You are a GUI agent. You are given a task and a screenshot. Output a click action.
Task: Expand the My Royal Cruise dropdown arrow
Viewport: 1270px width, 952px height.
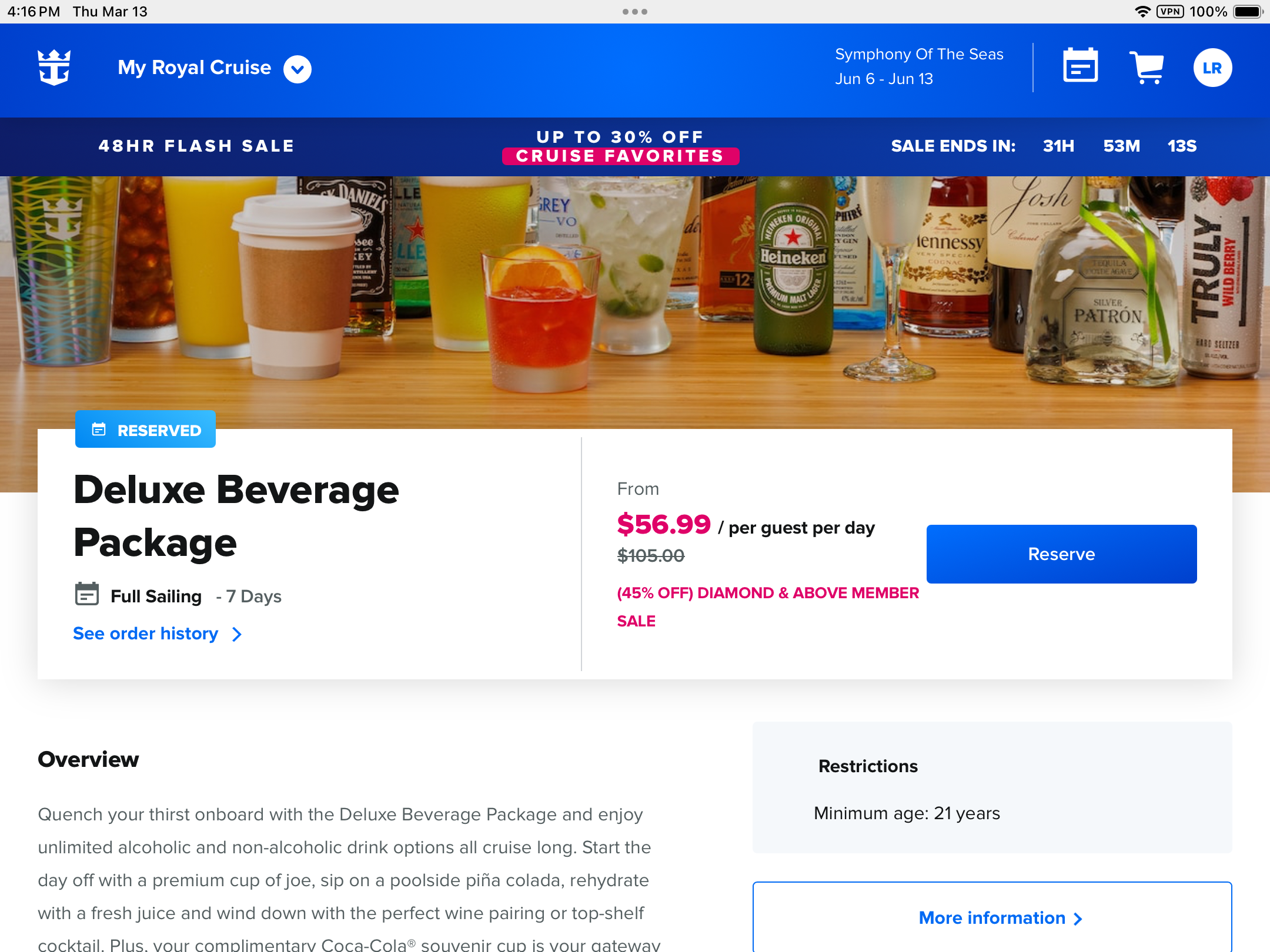click(x=298, y=69)
